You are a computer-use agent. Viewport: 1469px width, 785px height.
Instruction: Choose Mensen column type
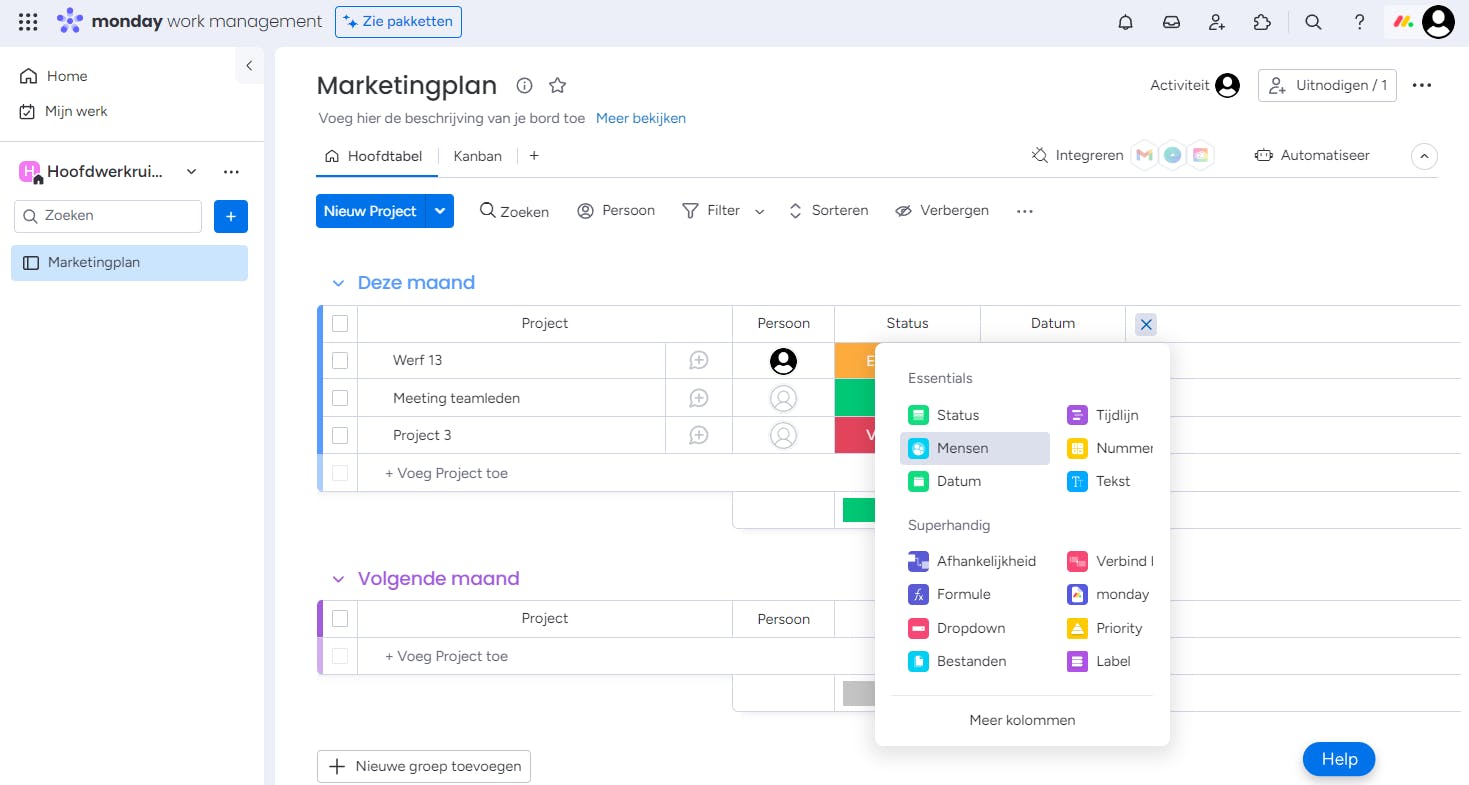[x=962, y=448]
